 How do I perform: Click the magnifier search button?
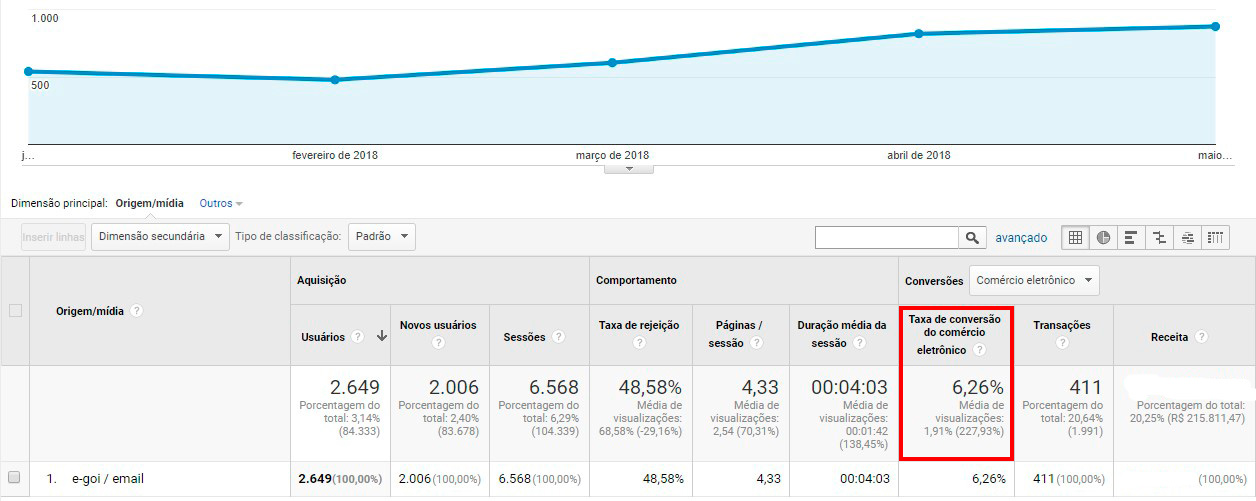pos(971,237)
